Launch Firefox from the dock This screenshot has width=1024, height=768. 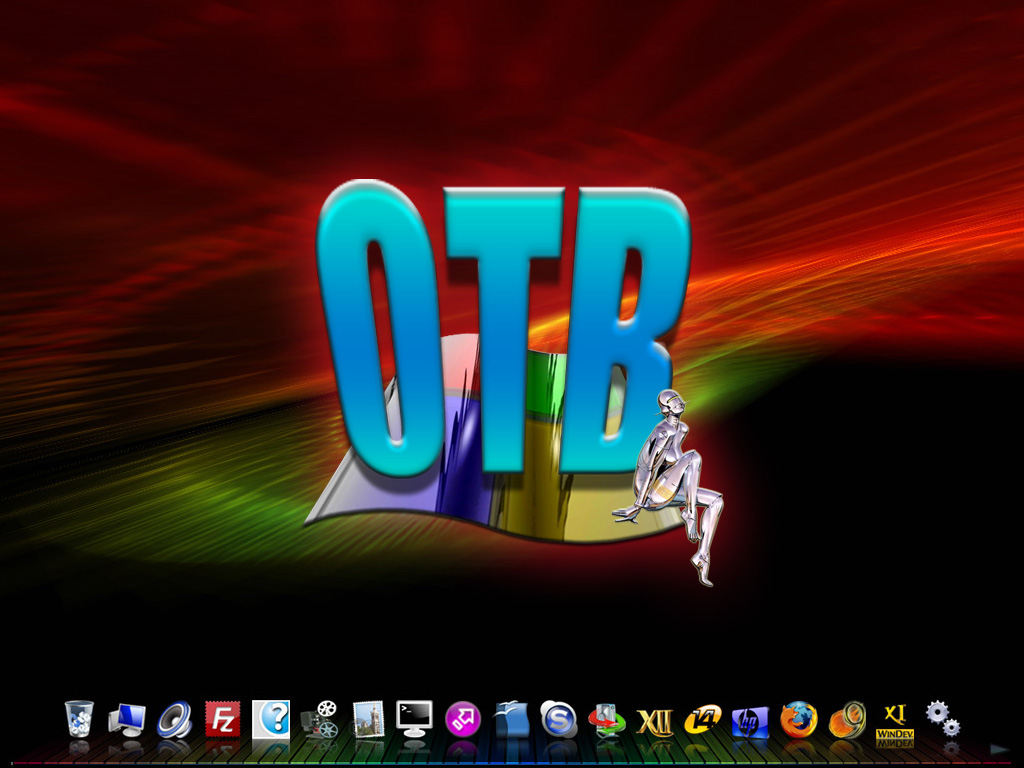click(x=799, y=720)
